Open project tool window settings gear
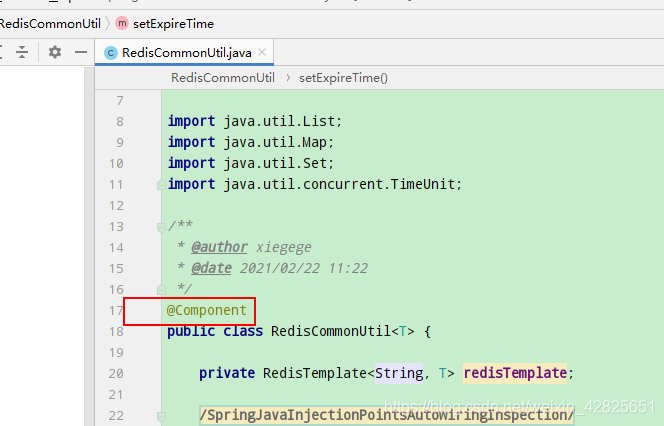Viewport: 664px width, 426px height. (55, 52)
